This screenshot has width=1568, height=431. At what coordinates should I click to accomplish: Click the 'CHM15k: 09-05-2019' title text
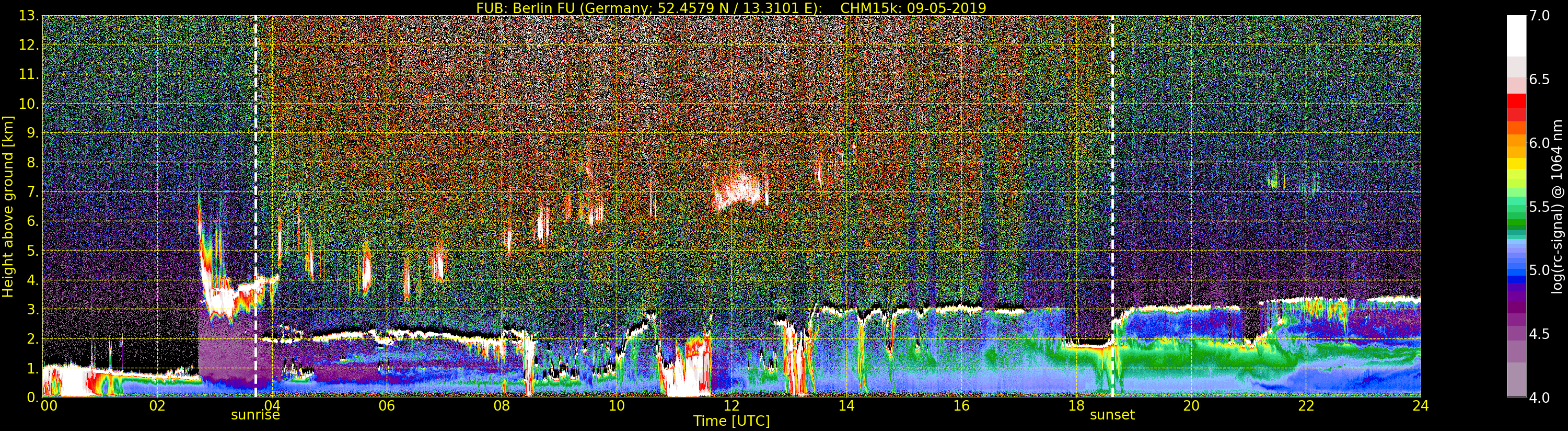coord(913,8)
